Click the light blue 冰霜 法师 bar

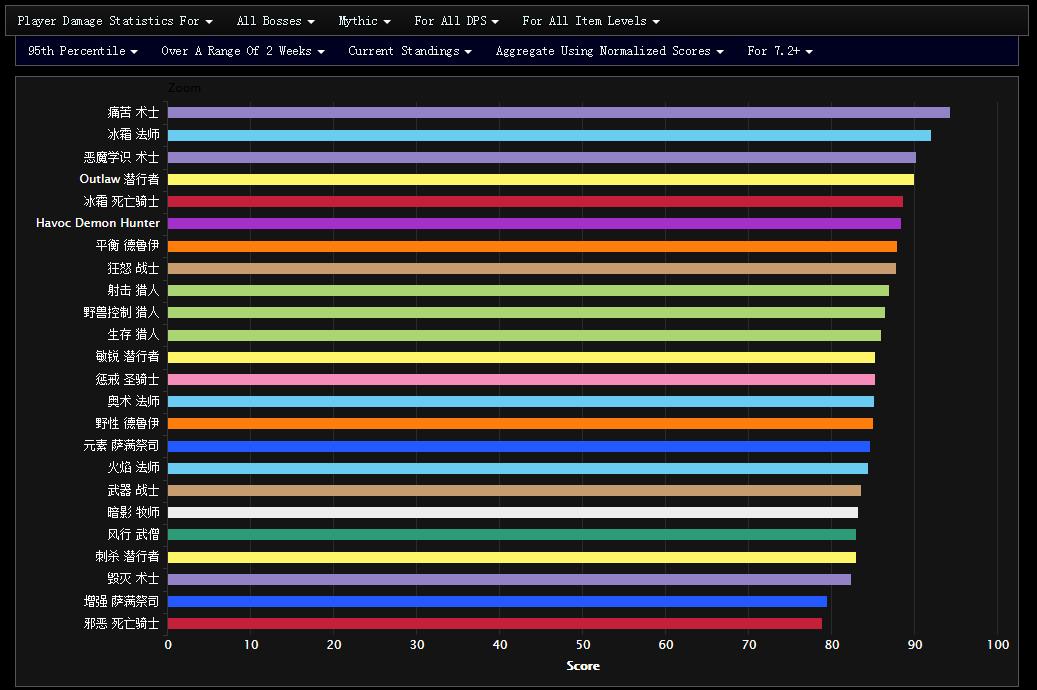tap(548, 135)
